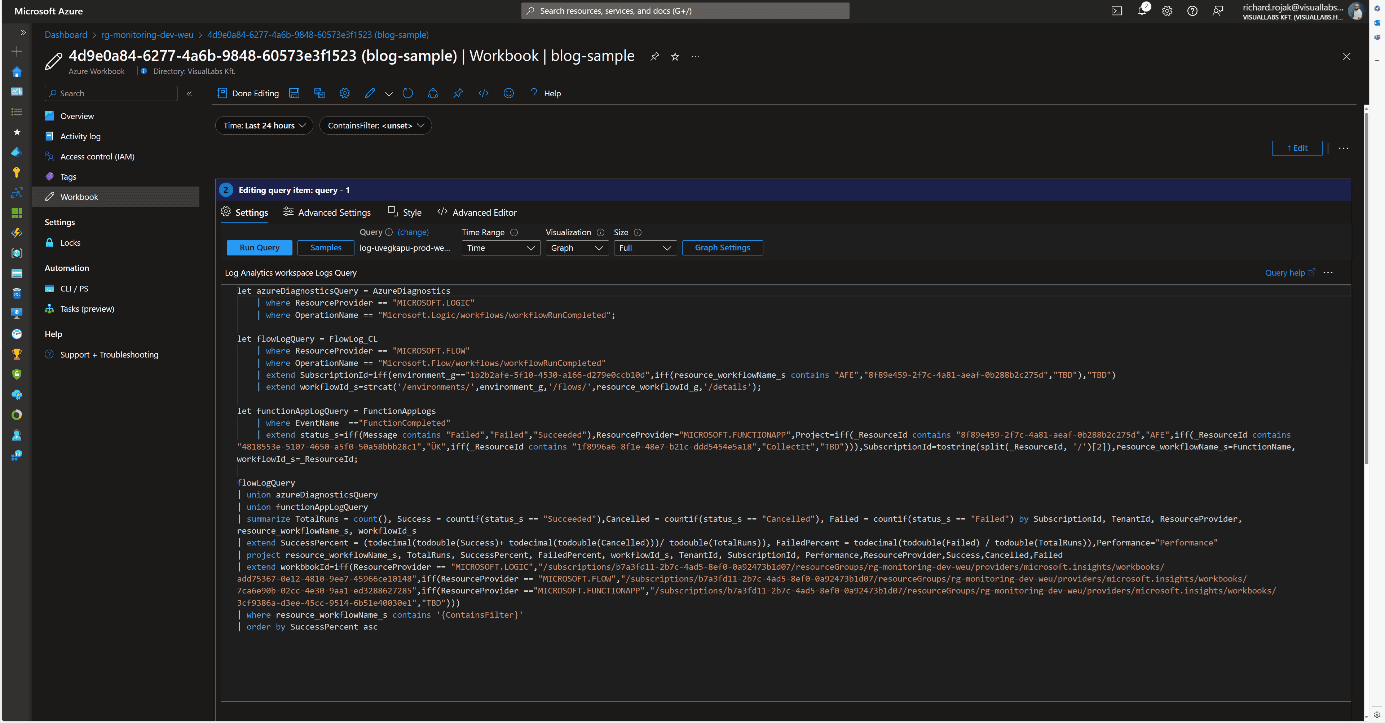The height and width of the screenshot is (723, 1385).
Task: Click the Edit button at right
Action: 1297,147
